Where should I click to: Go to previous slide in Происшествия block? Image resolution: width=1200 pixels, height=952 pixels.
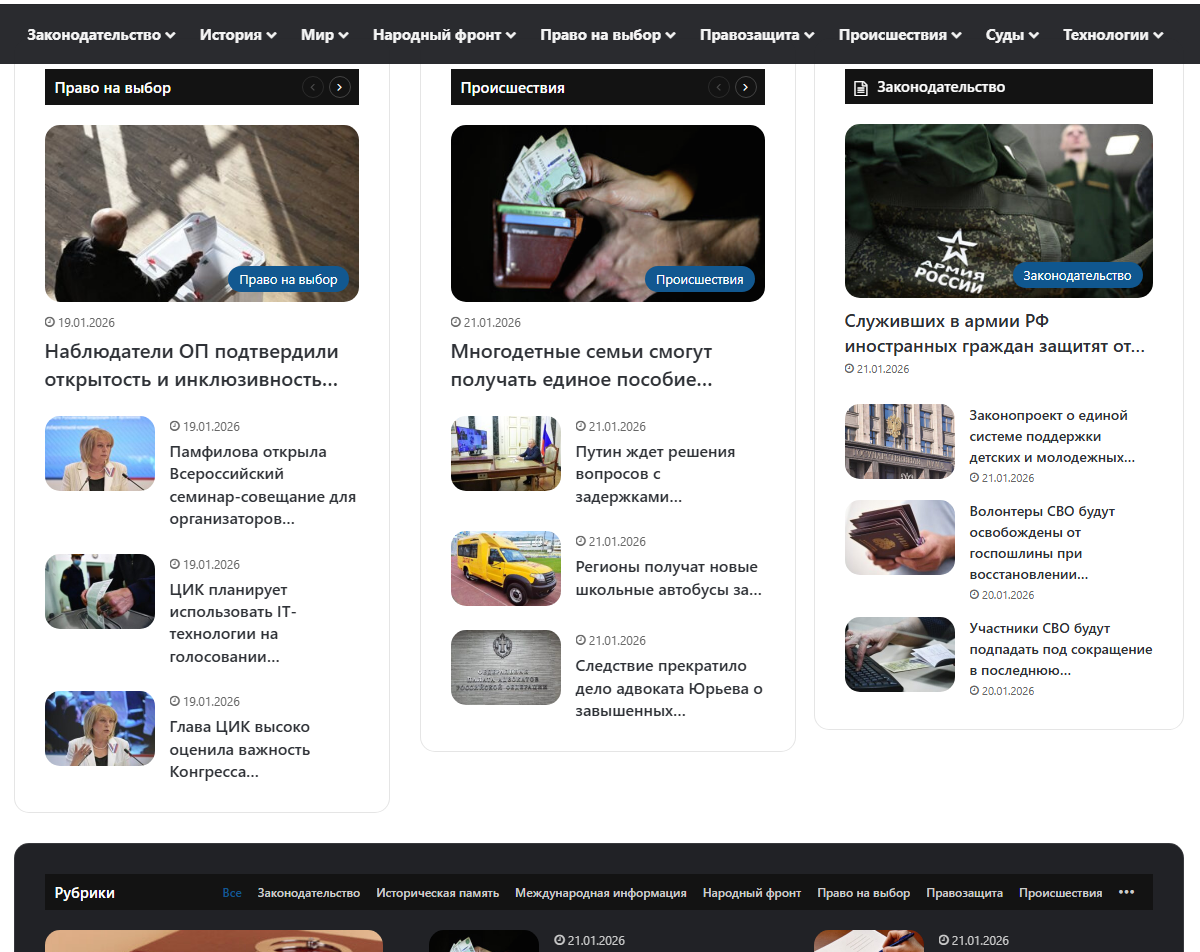(x=719, y=88)
